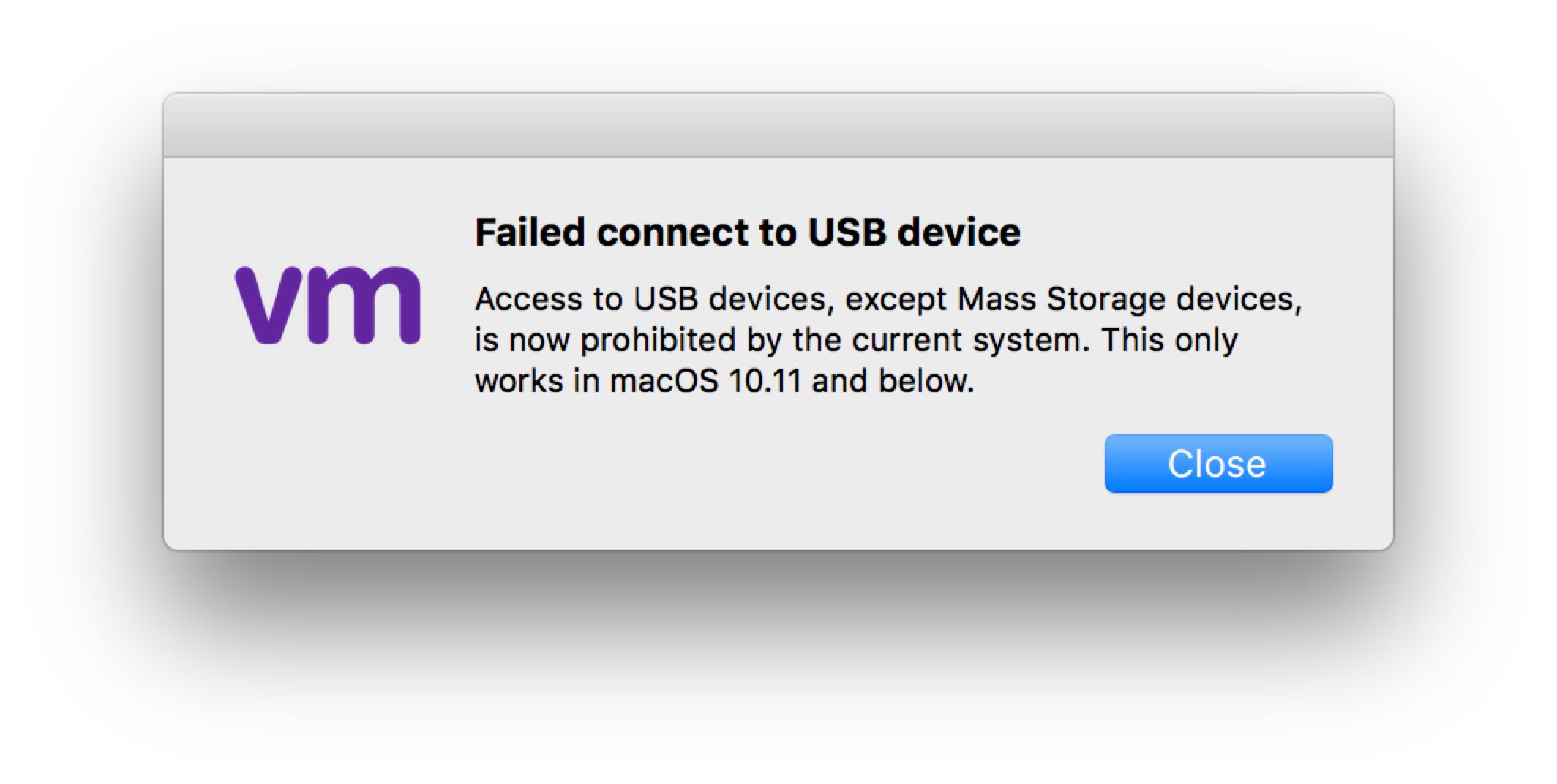Click the word 'USB' in the bold heading
Screen dimensions: 1557x784
point(847,233)
